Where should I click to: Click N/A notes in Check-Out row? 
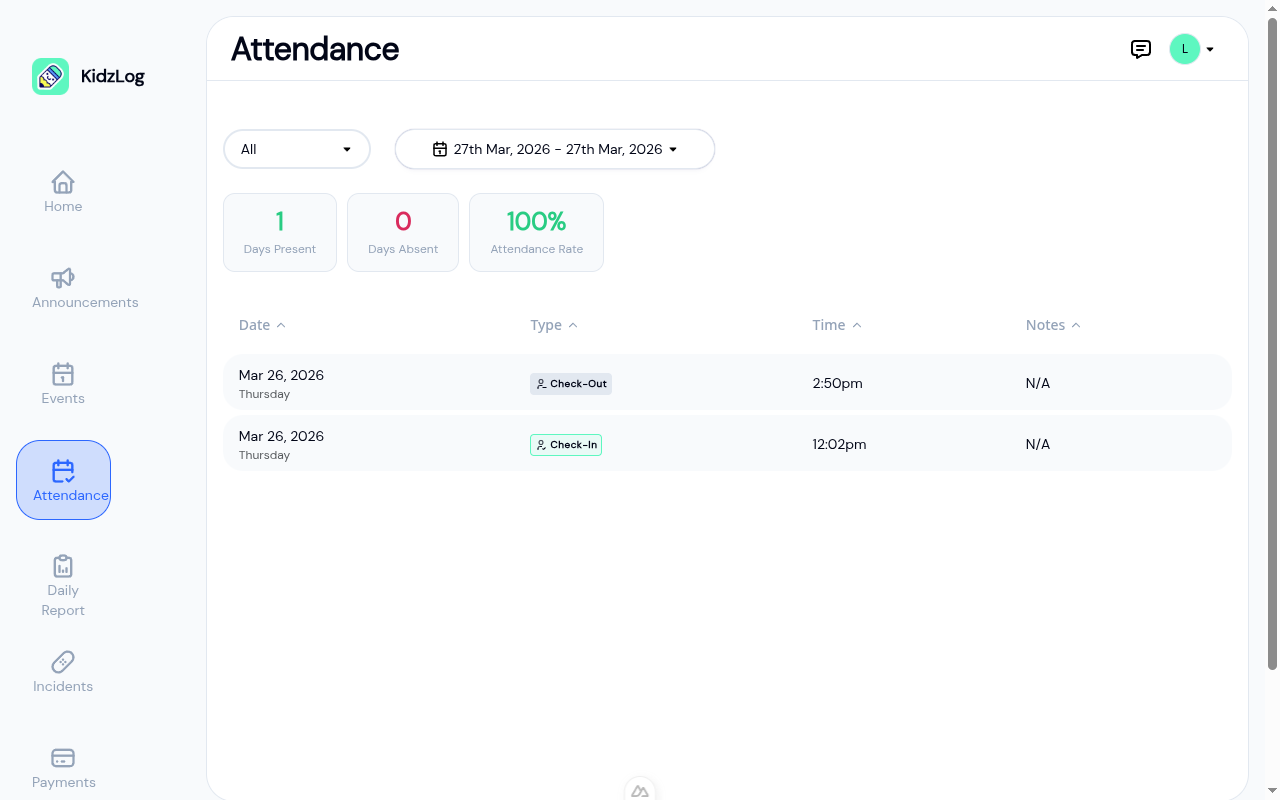click(x=1038, y=383)
